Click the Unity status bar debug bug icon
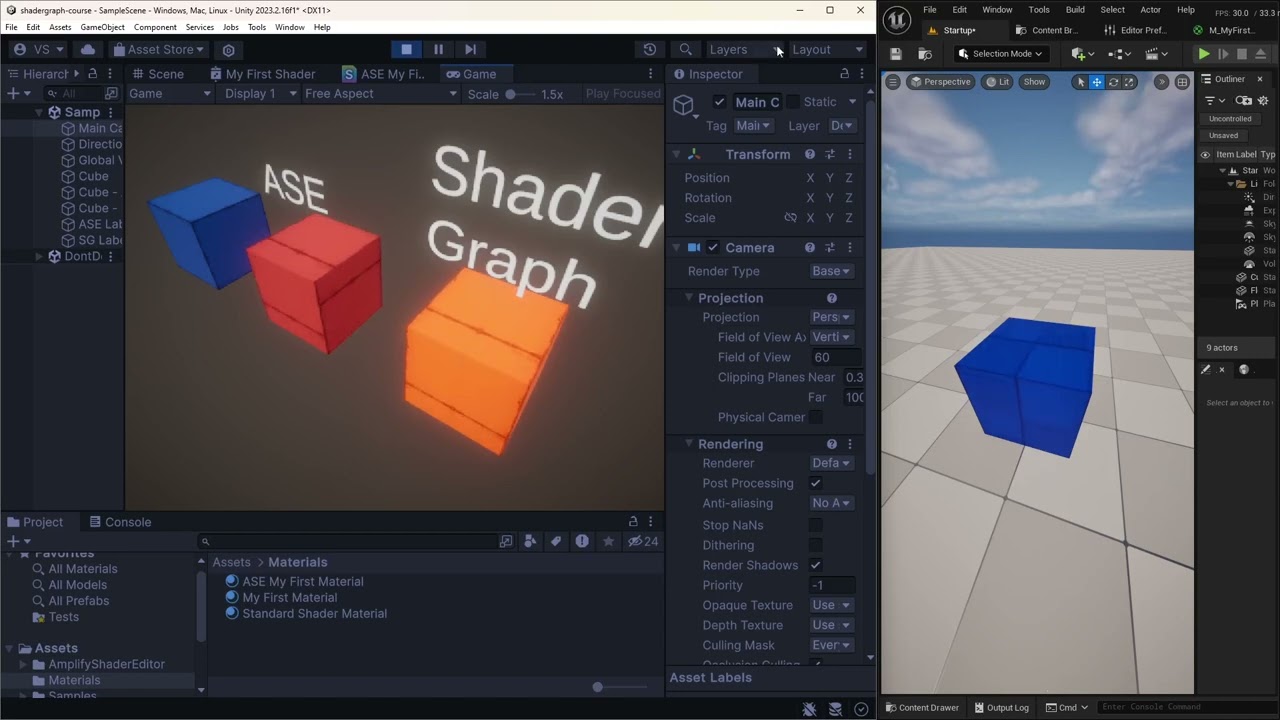This screenshot has width=1280, height=720. click(810, 709)
